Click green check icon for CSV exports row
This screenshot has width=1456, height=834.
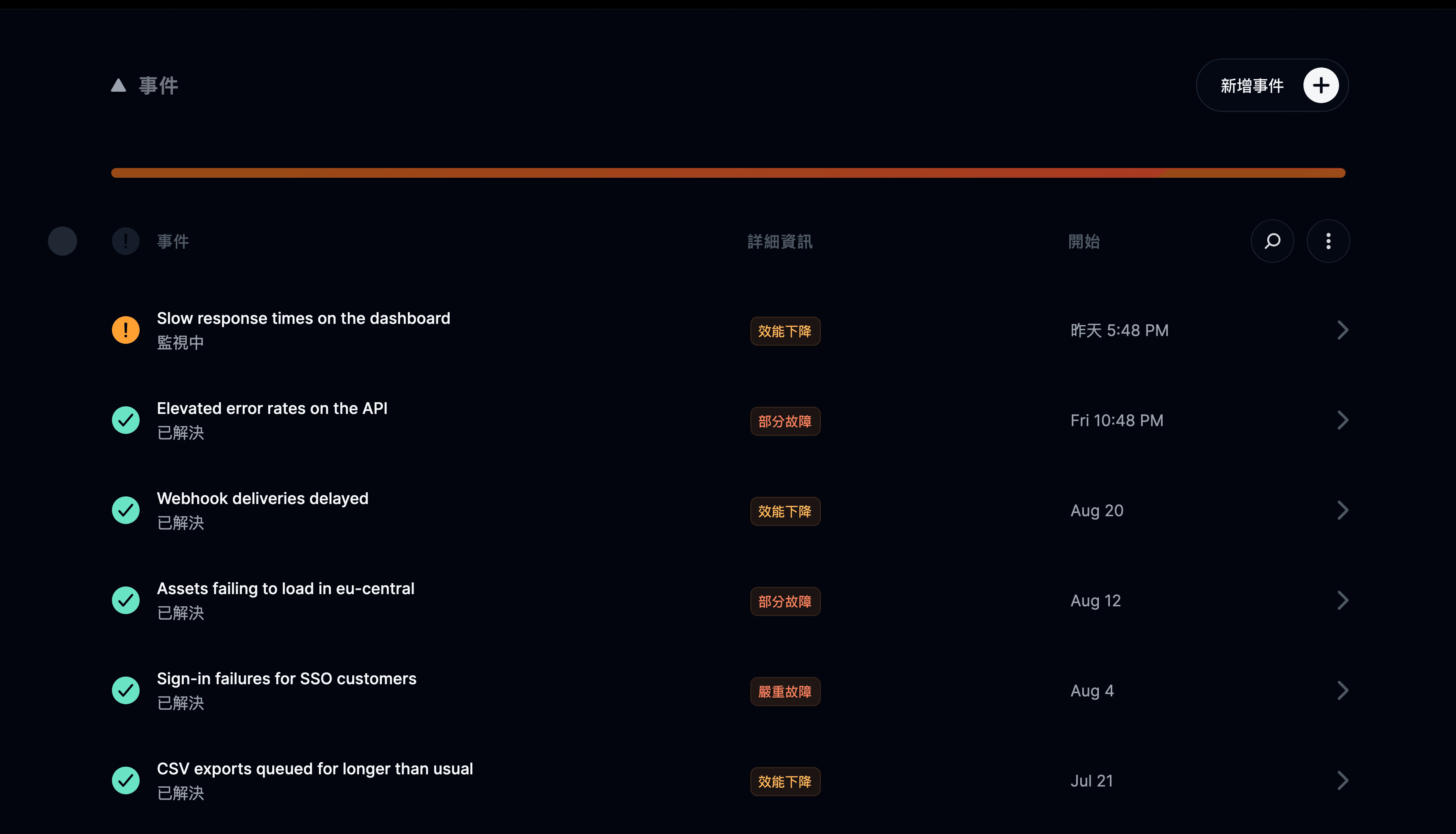[125, 781]
